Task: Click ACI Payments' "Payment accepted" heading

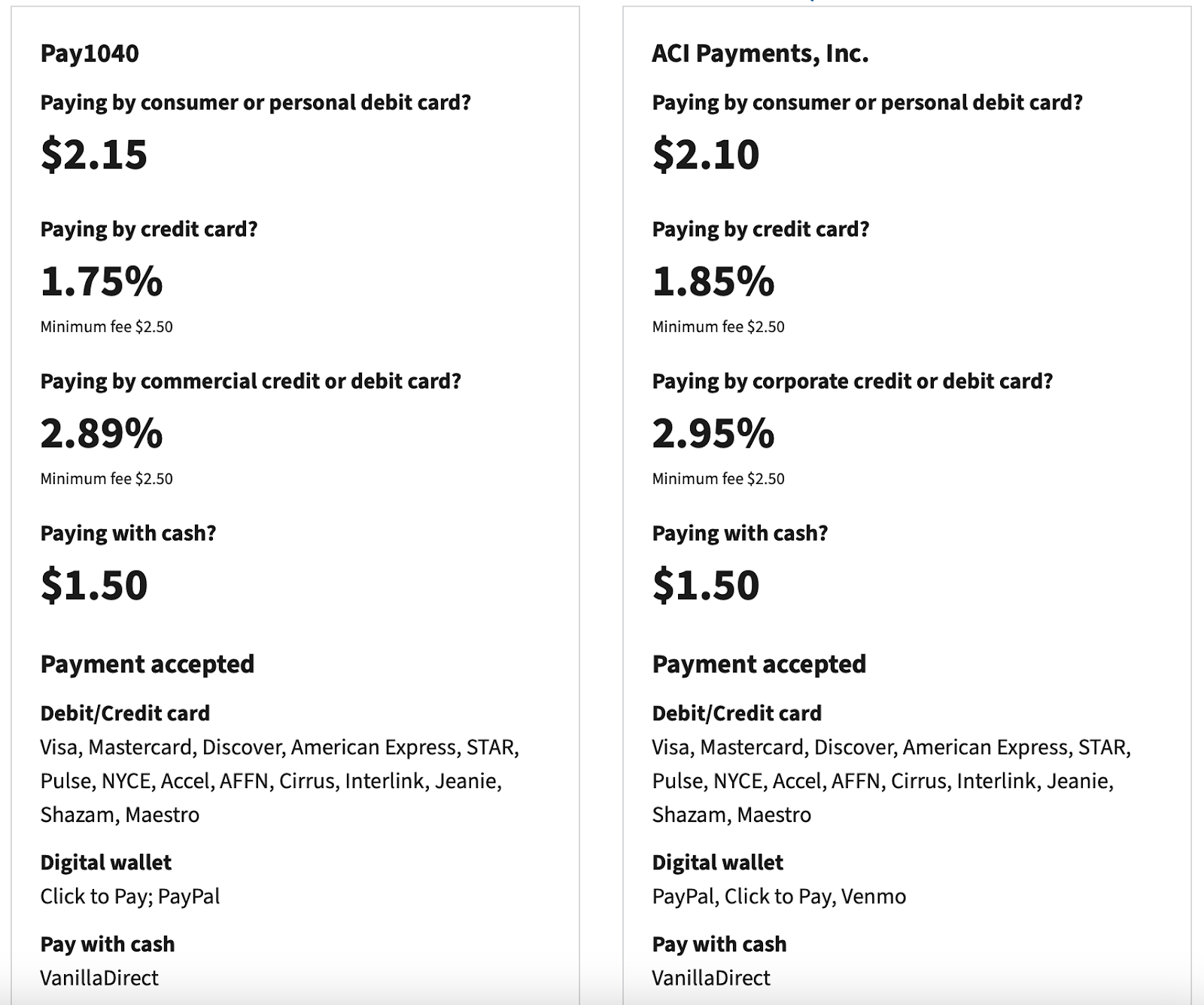Action: point(759,664)
